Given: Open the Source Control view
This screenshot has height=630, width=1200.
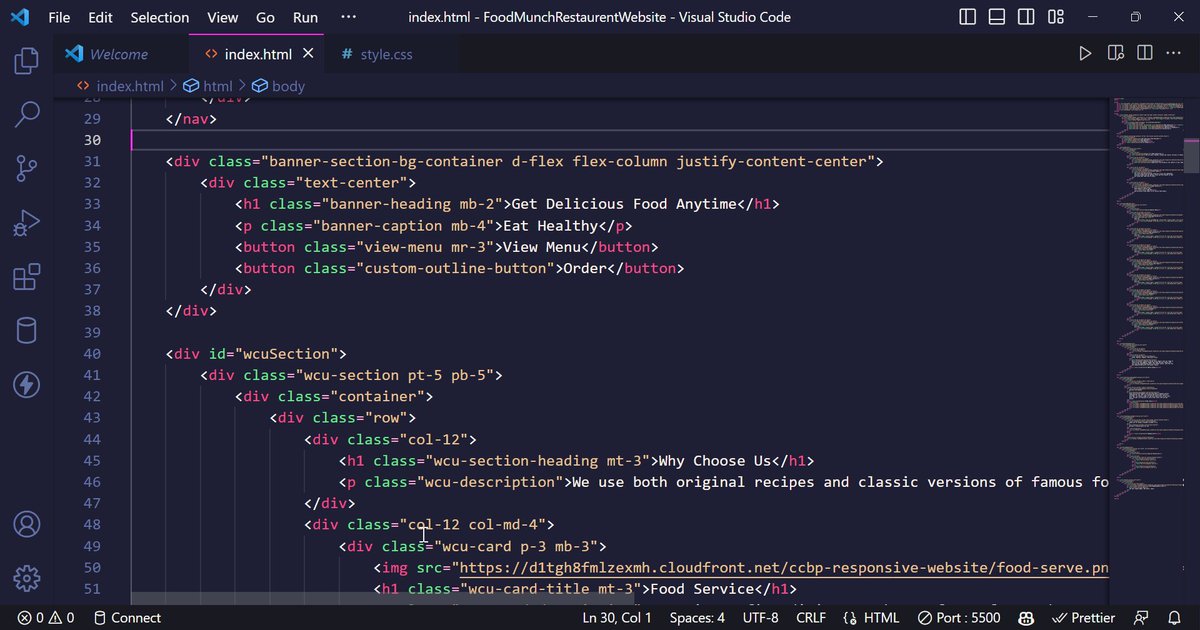Looking at the screenshot, I should [27, 169].
